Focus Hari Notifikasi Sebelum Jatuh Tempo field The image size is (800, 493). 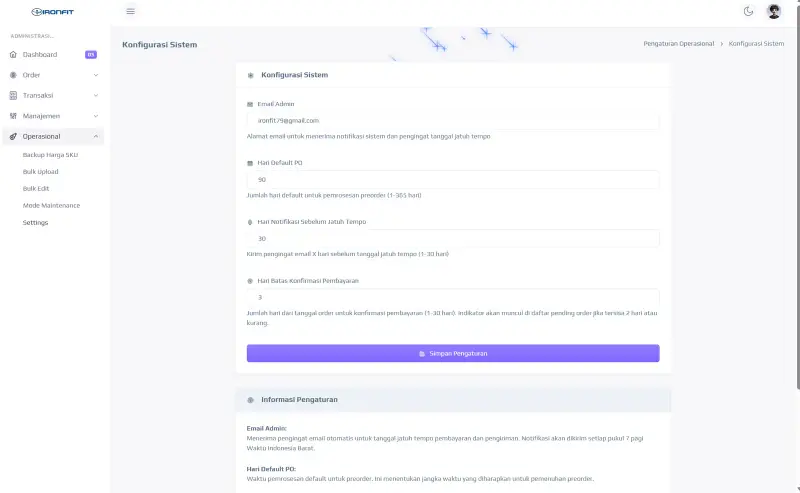tap(453, 238)
